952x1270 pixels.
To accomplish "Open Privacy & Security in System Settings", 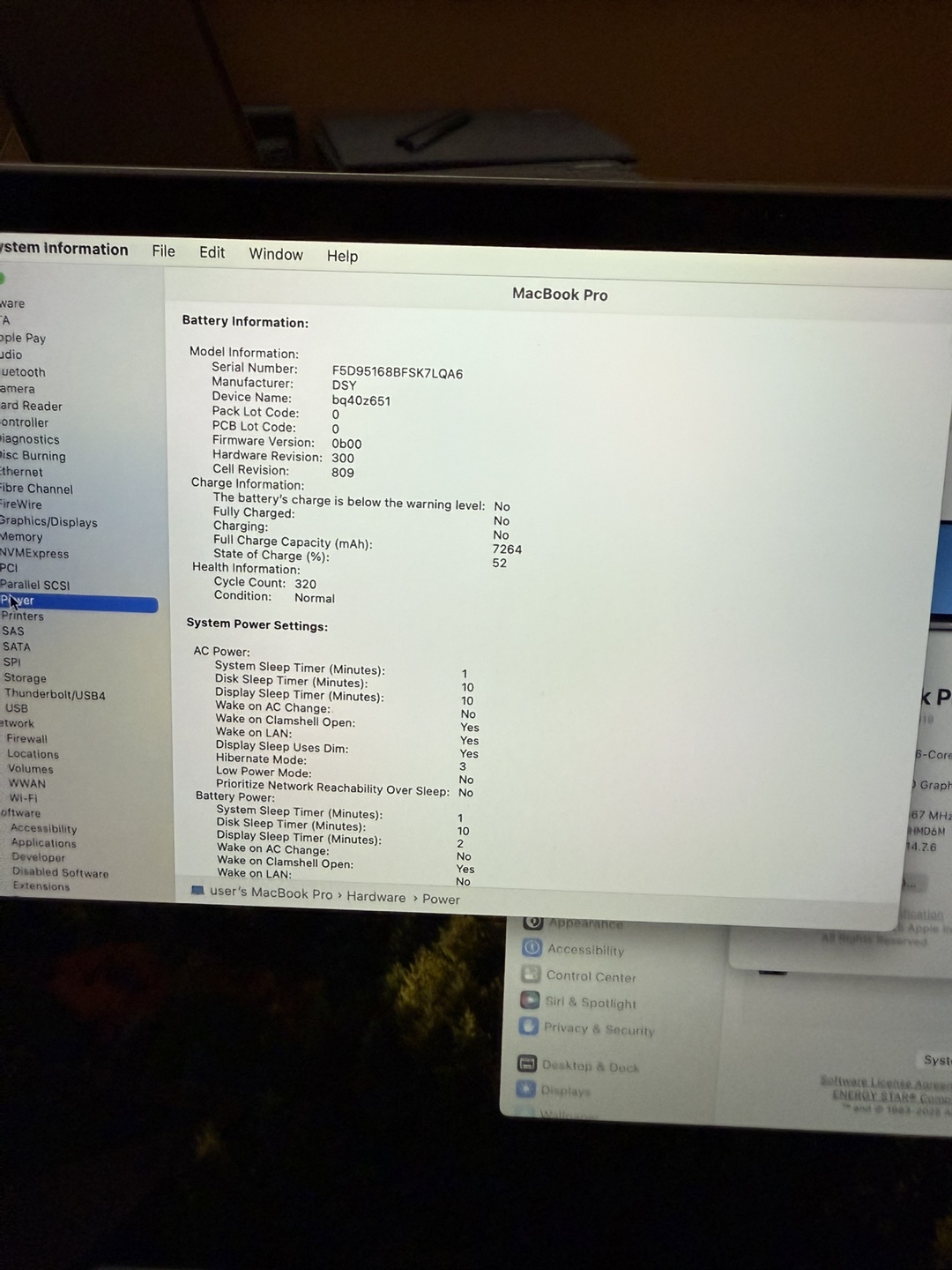I will coord(599,1029).
